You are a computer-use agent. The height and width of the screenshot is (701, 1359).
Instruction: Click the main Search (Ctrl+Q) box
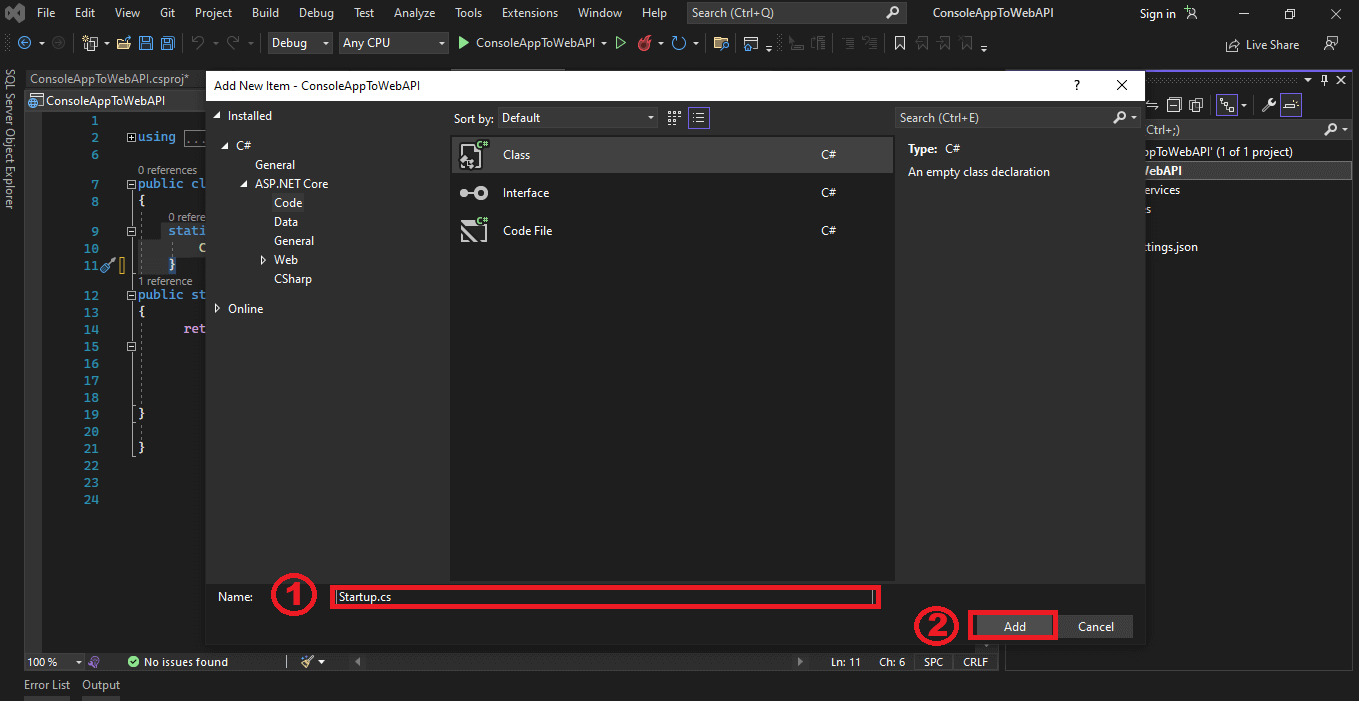796,13
